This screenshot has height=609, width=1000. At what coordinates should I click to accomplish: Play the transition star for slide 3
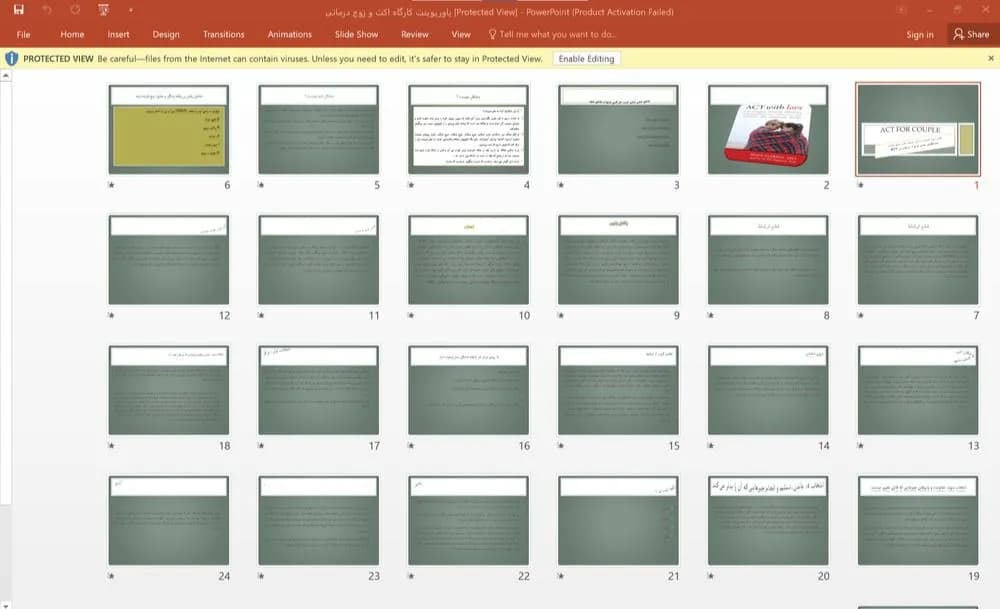tap(561, 185)
